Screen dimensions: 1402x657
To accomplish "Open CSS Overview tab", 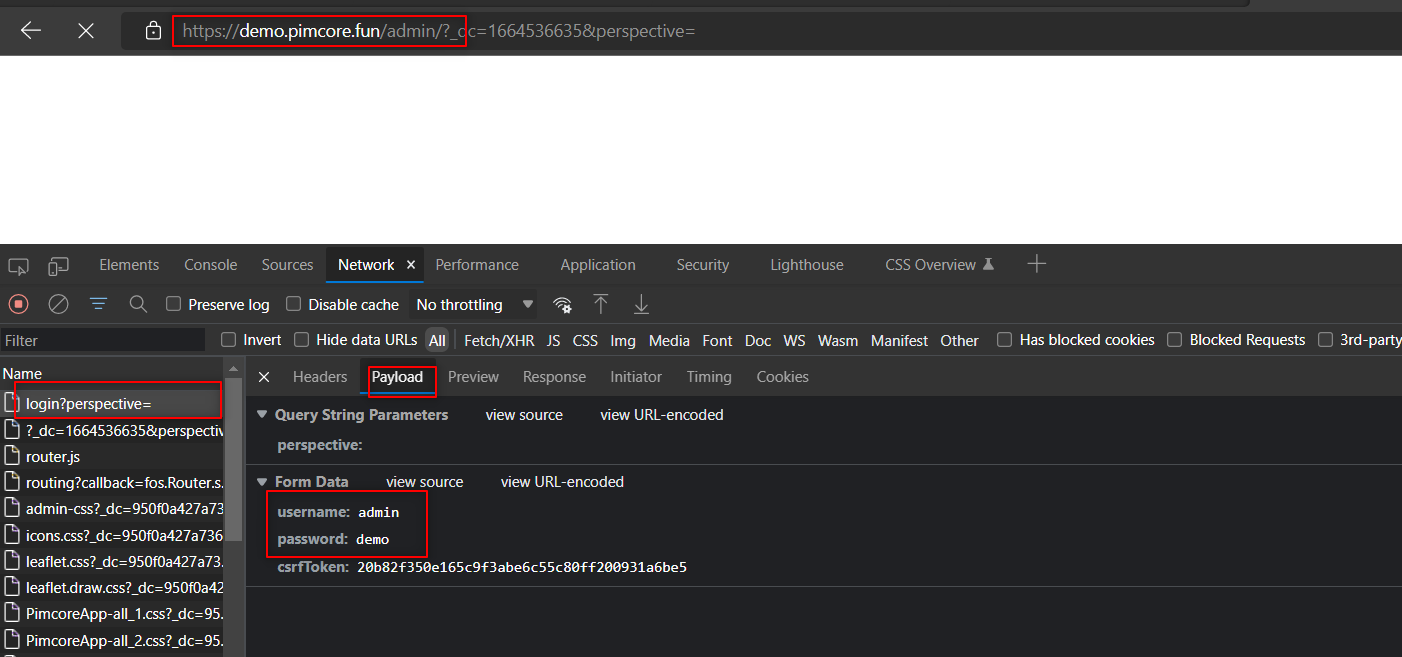I will pyautogui.click(x=940, y=265).
